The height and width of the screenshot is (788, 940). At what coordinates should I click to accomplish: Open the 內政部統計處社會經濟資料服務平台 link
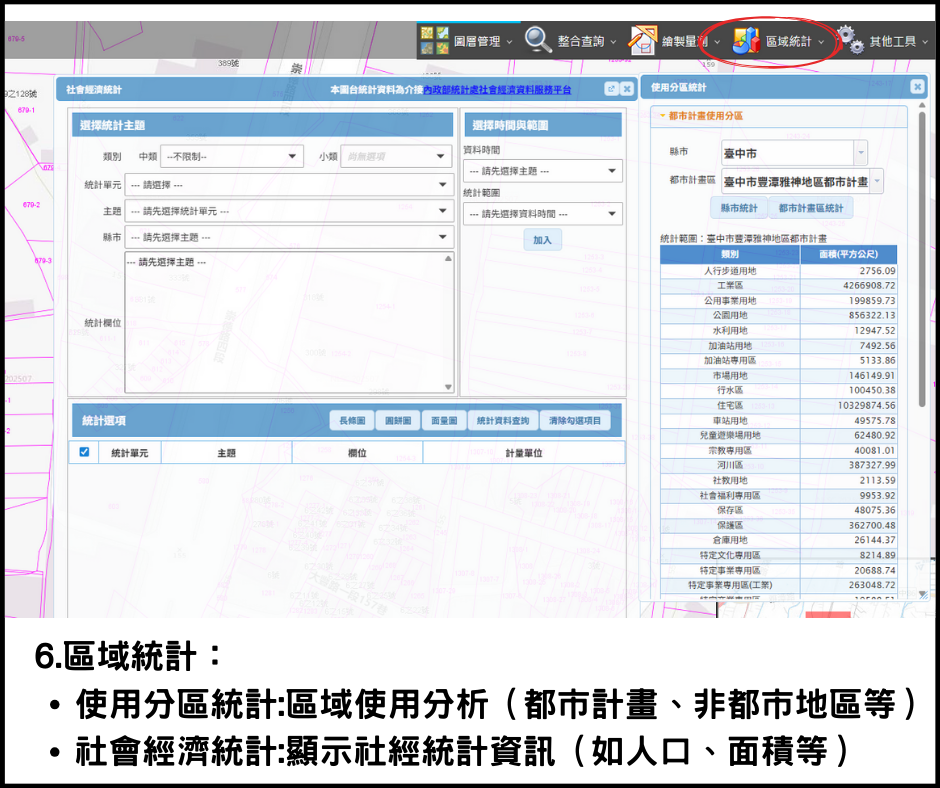click(x=497, y=90)
